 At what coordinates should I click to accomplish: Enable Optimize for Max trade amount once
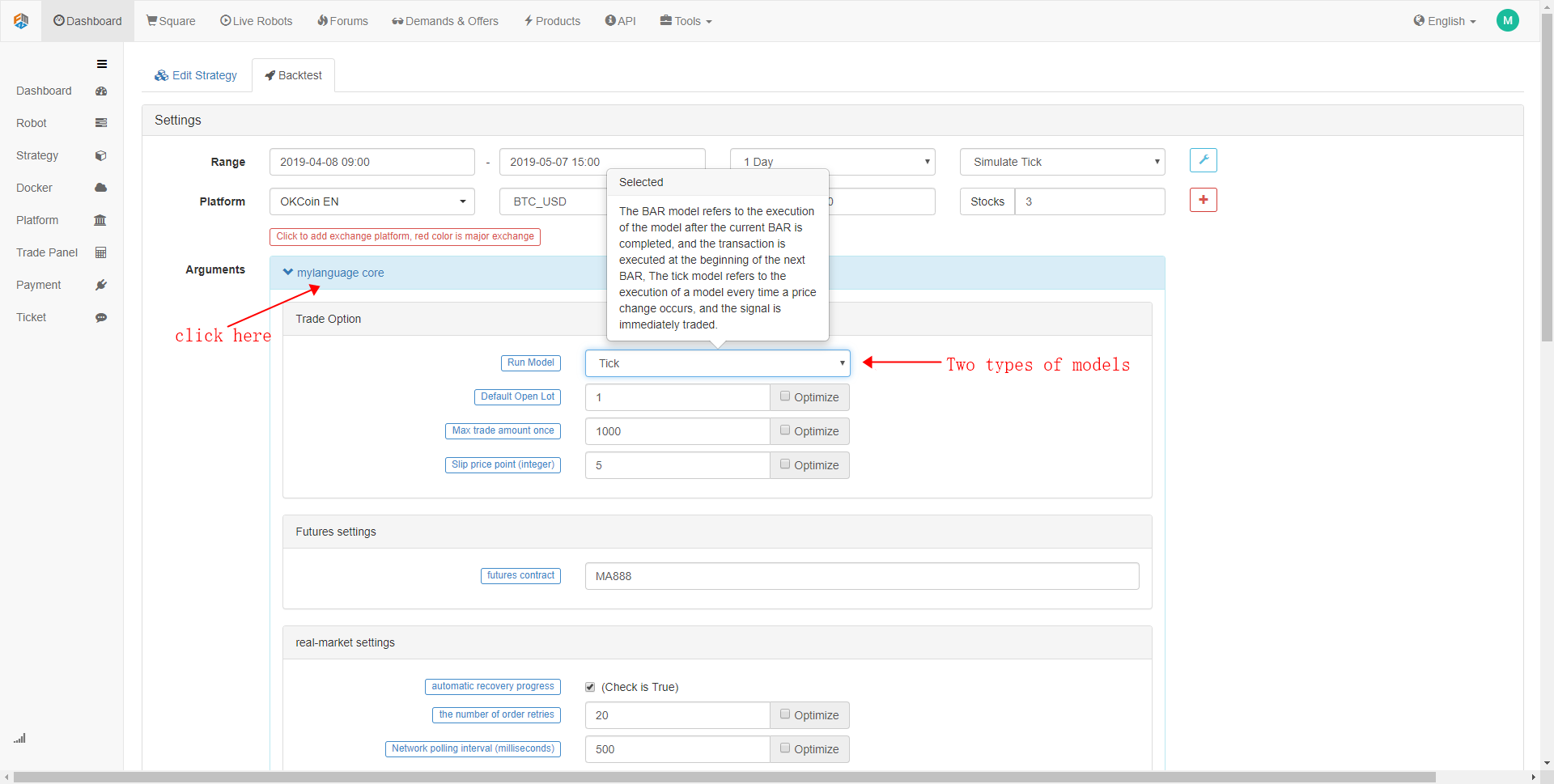(785, 430)
